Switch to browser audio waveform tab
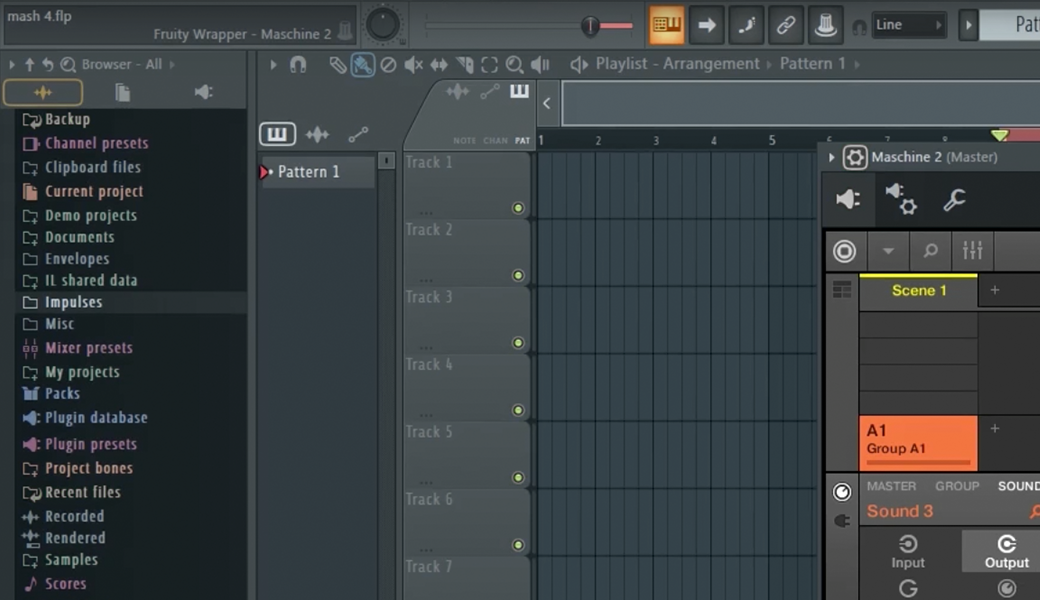The width and height of the screenshot is (1040, 600). (x=43, y=92)
